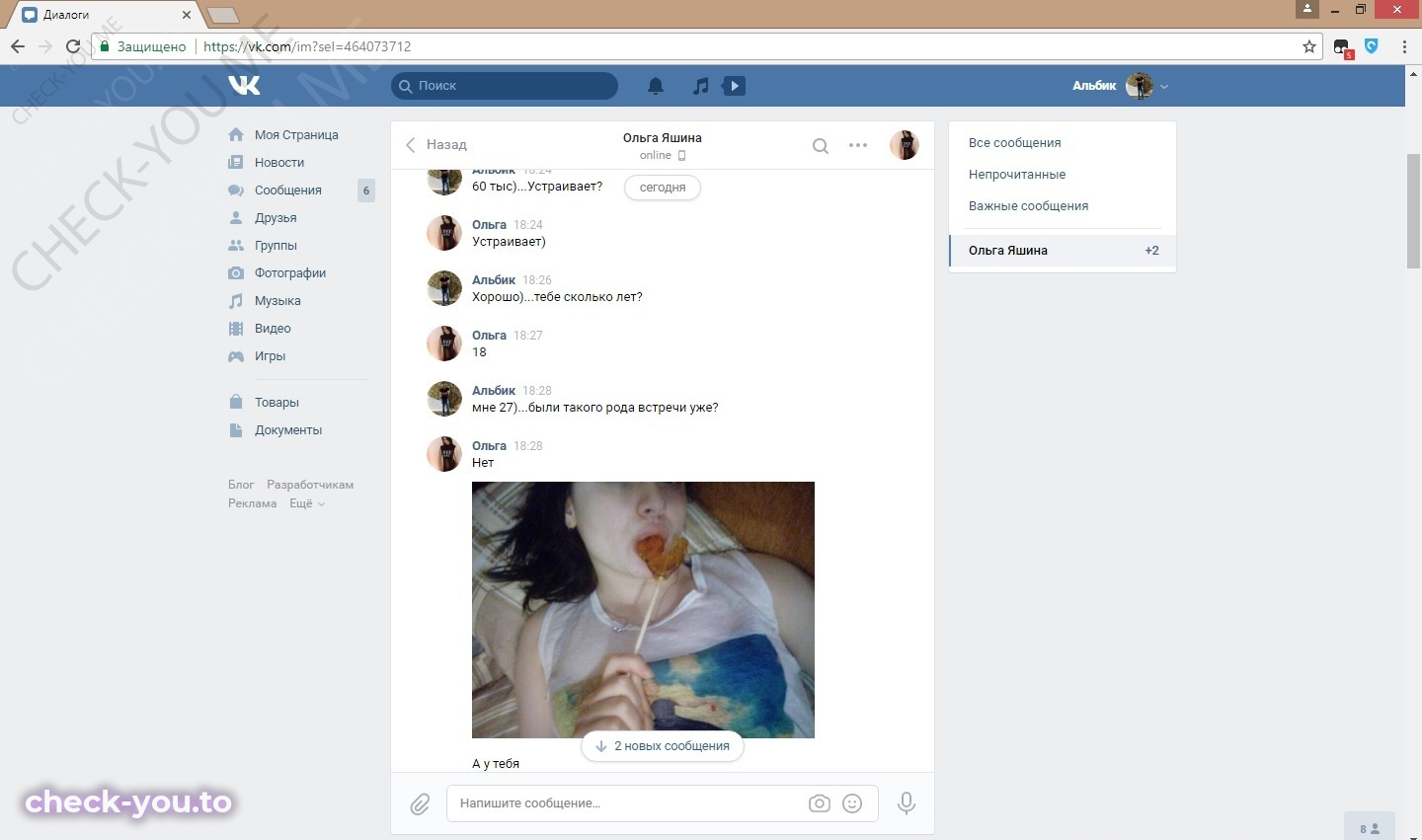Open Музыка in the left menu
This screenshot has height=840, width=1422.
(x=277, y=301)
